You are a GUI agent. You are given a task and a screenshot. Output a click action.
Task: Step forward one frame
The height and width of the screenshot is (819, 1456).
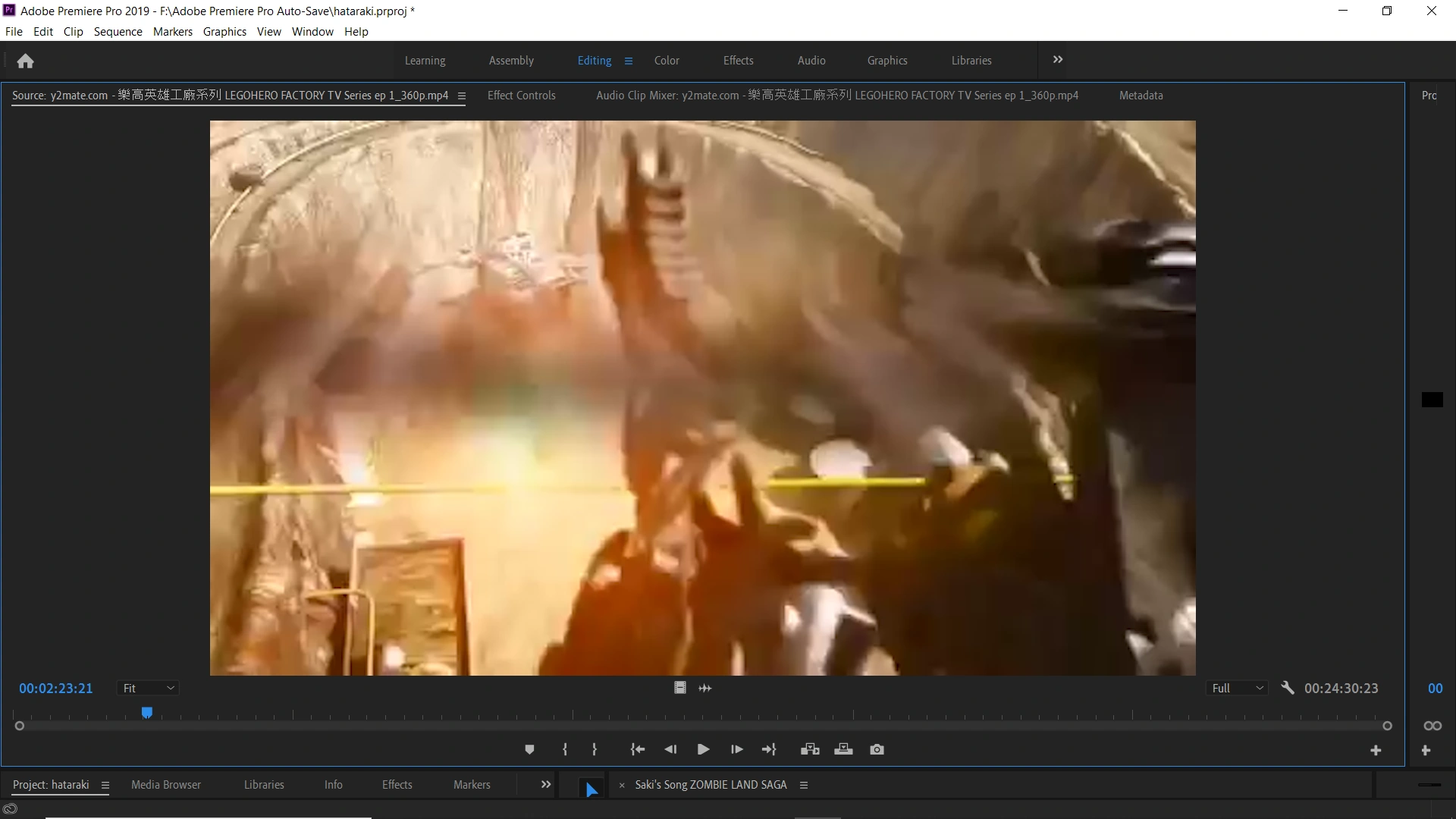click(x=736, y=750)
